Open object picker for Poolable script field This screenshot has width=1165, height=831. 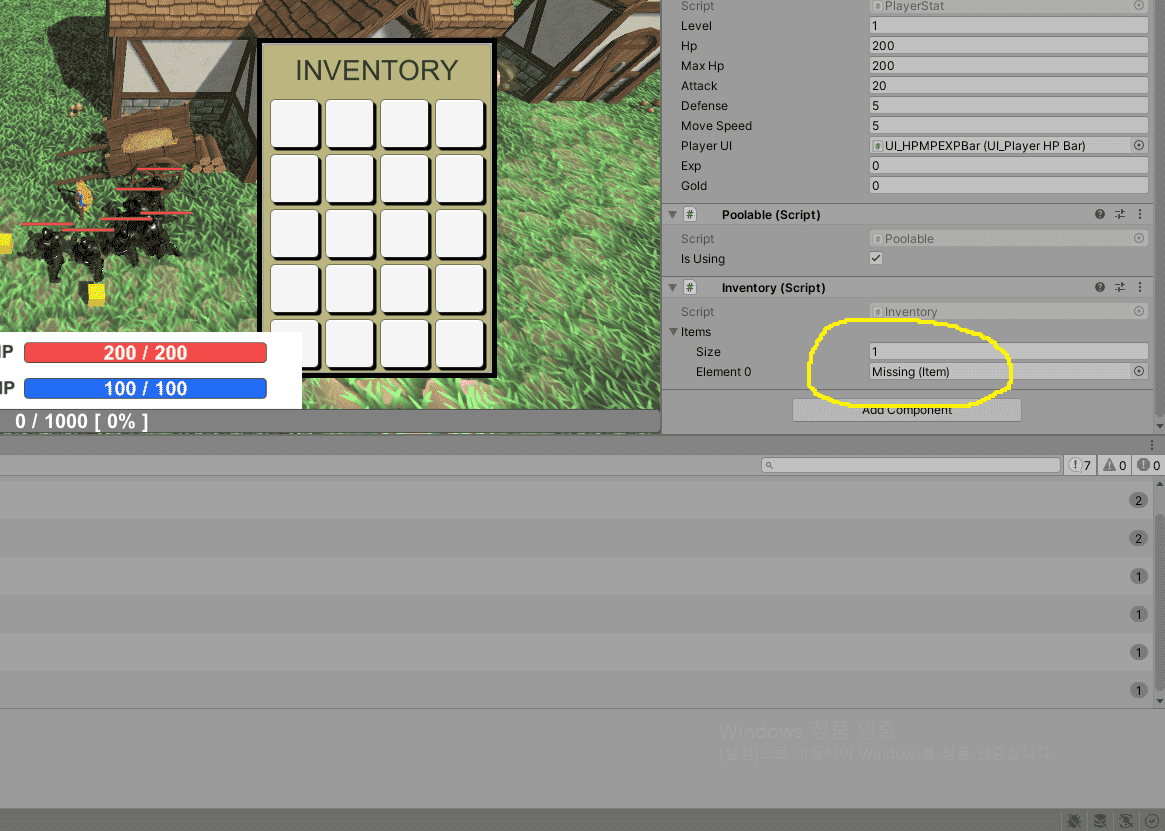[1139, 238]
